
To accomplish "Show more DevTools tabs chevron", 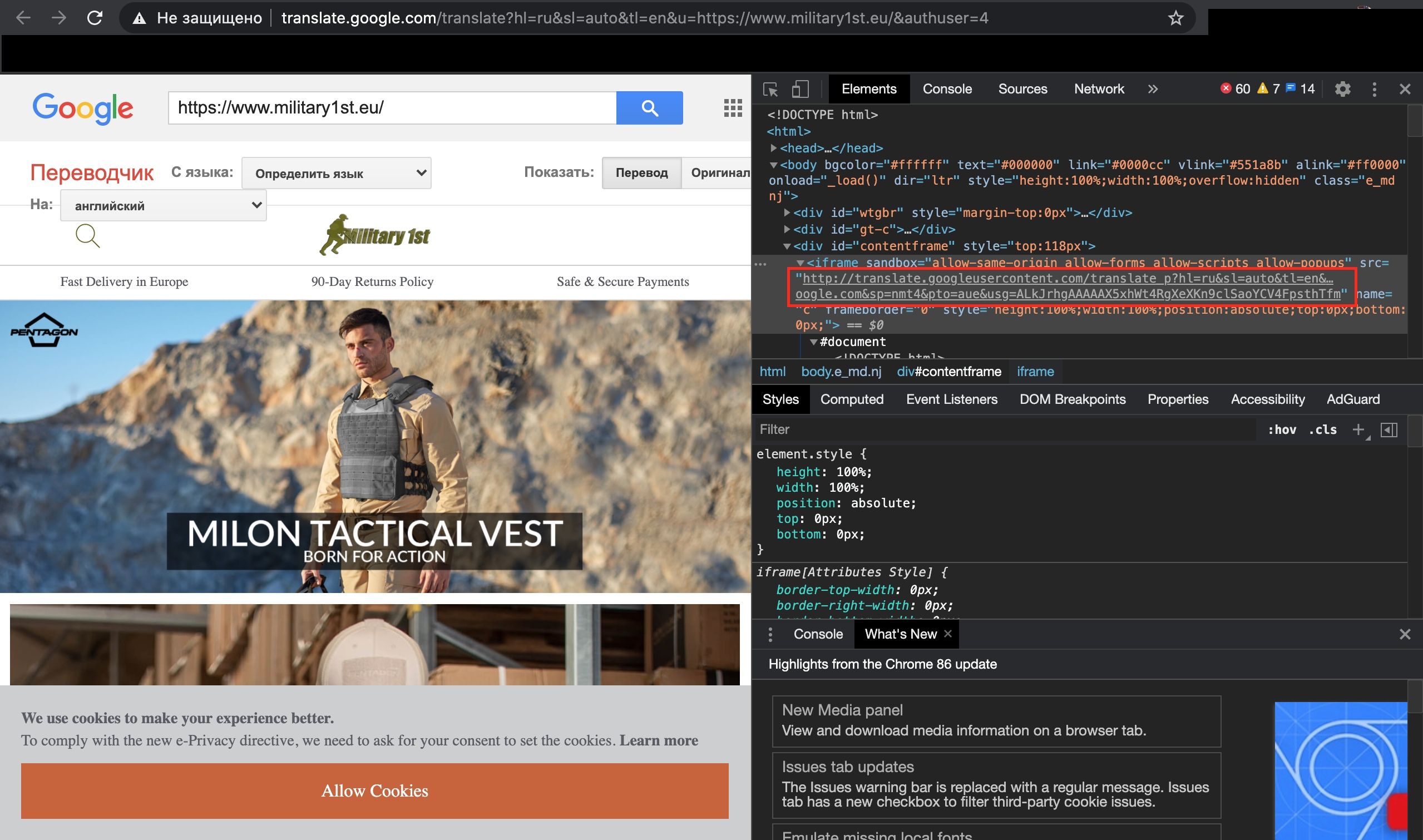I will click(1153, 89).
